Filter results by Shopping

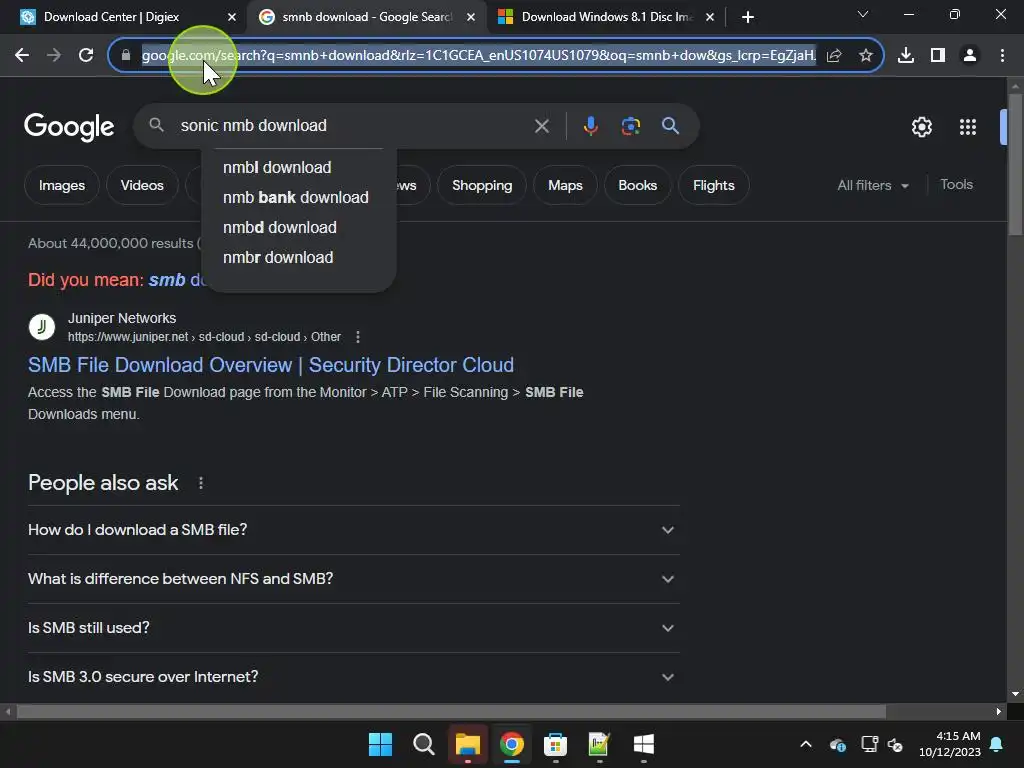point(482,185)
